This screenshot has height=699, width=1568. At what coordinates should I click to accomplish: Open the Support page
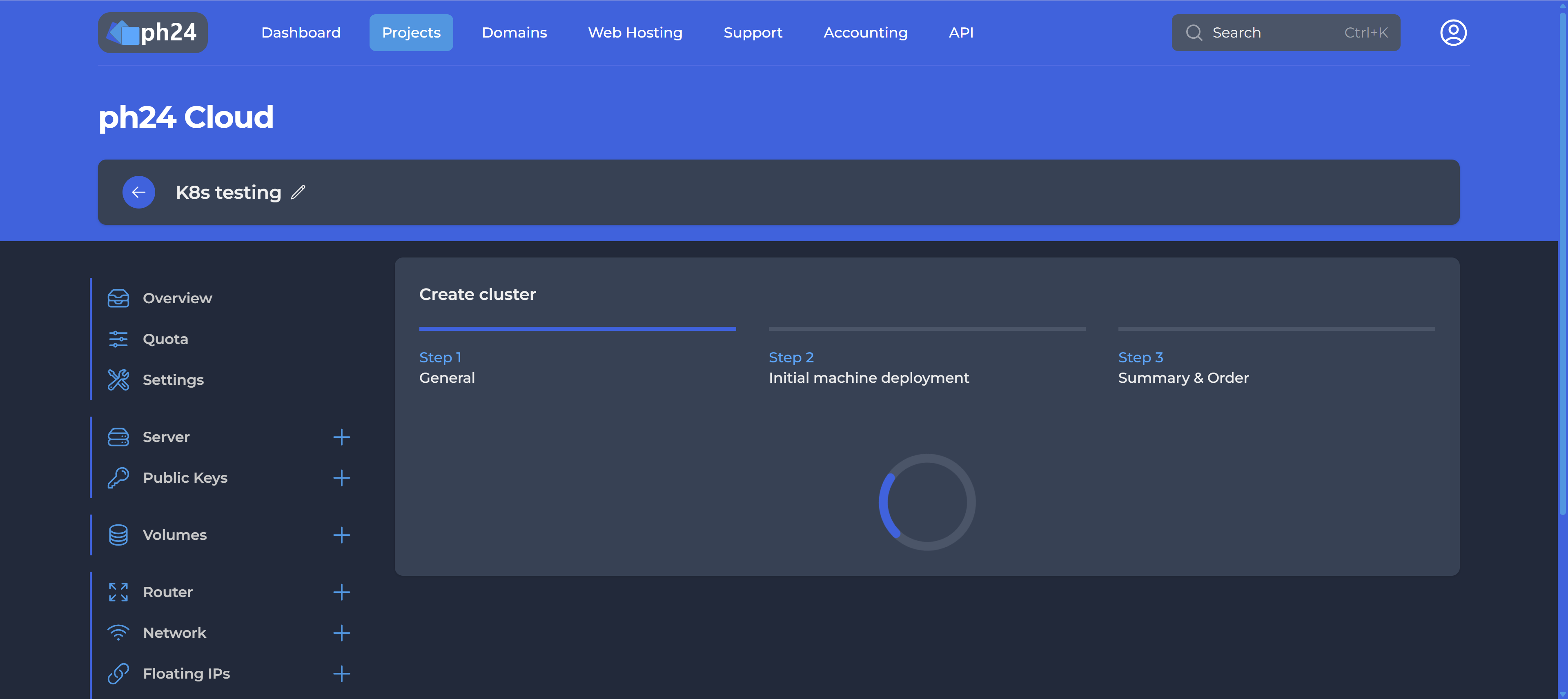tap(752, 32)
